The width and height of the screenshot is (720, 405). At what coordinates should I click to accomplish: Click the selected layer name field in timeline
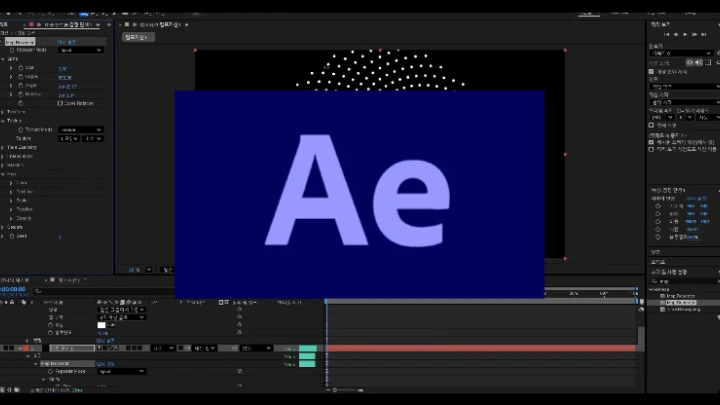(x=72, y=348)
